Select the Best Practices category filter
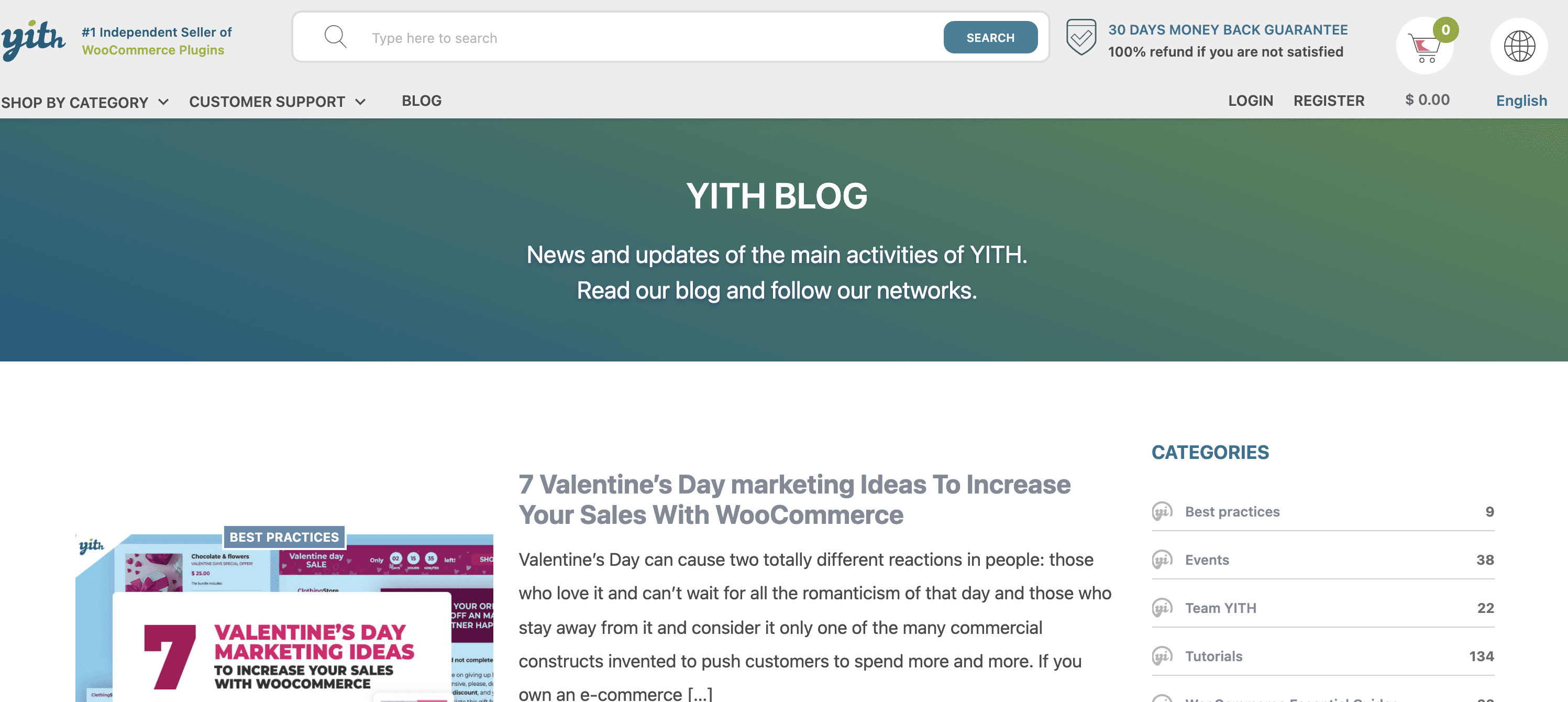The height and width of the screenshot is (702, 1568). coord(1232,511)
